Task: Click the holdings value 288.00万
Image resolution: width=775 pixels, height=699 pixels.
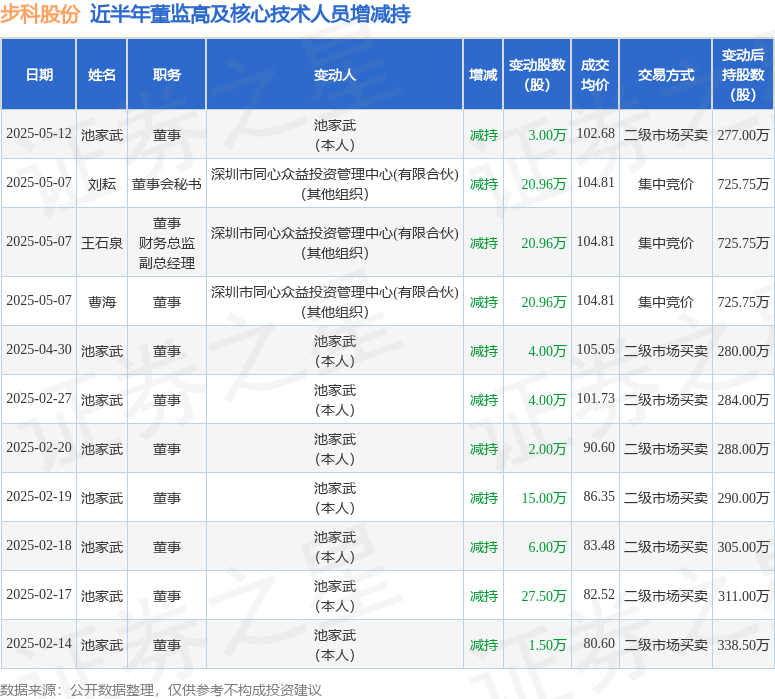Action: 743,448
